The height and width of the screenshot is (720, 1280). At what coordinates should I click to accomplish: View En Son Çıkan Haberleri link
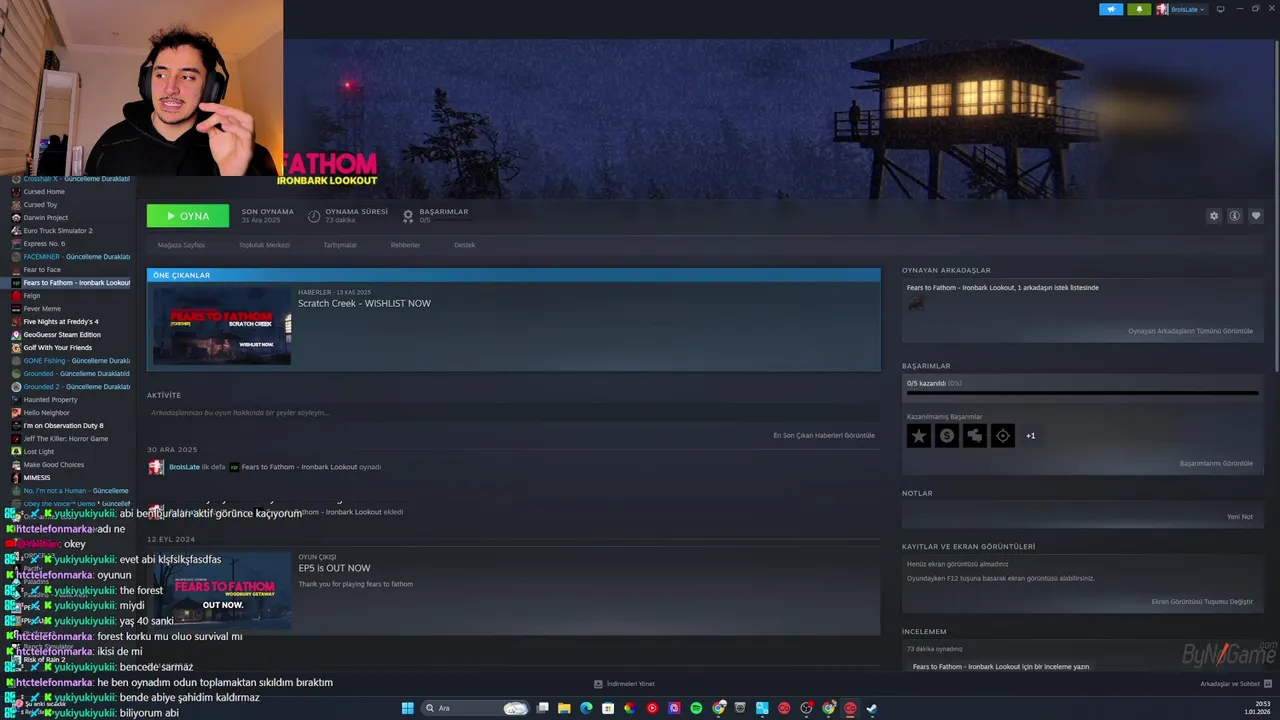click(824, 435)
